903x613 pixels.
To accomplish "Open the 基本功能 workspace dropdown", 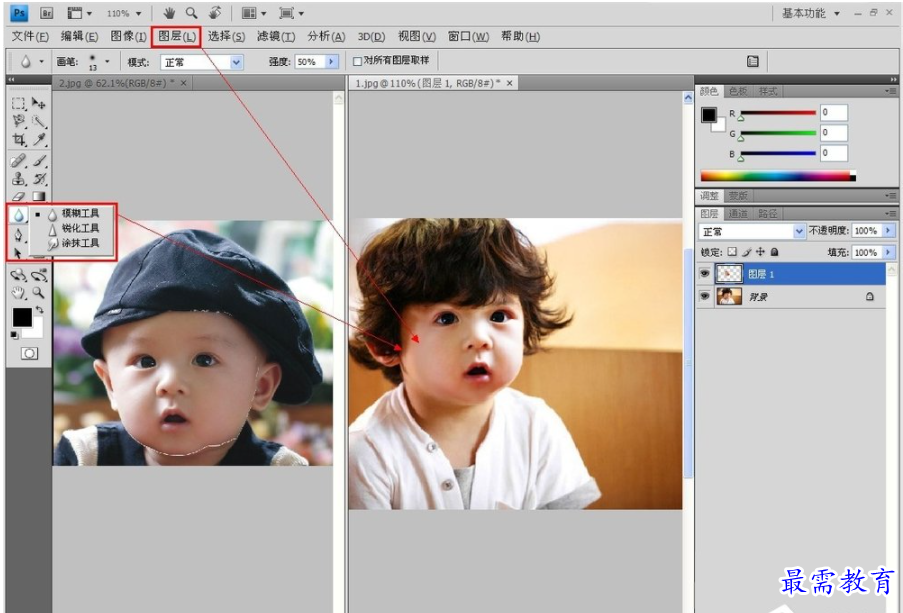I will (810, 13).
